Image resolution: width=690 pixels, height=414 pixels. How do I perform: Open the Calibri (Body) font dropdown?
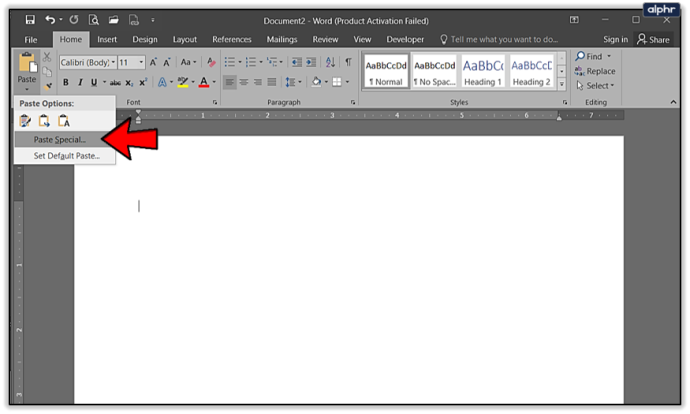click(88, 62)
